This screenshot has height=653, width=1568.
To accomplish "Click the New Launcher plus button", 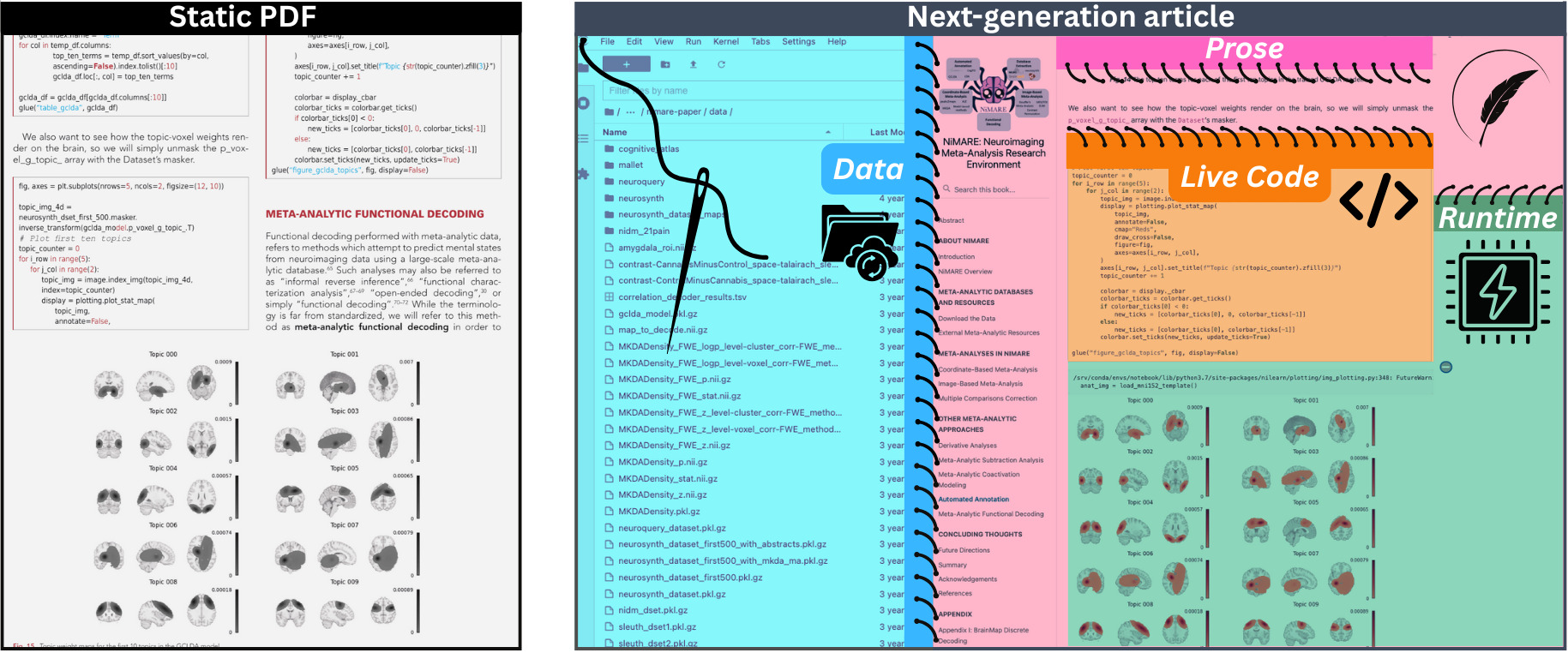I will click(626, 64).
